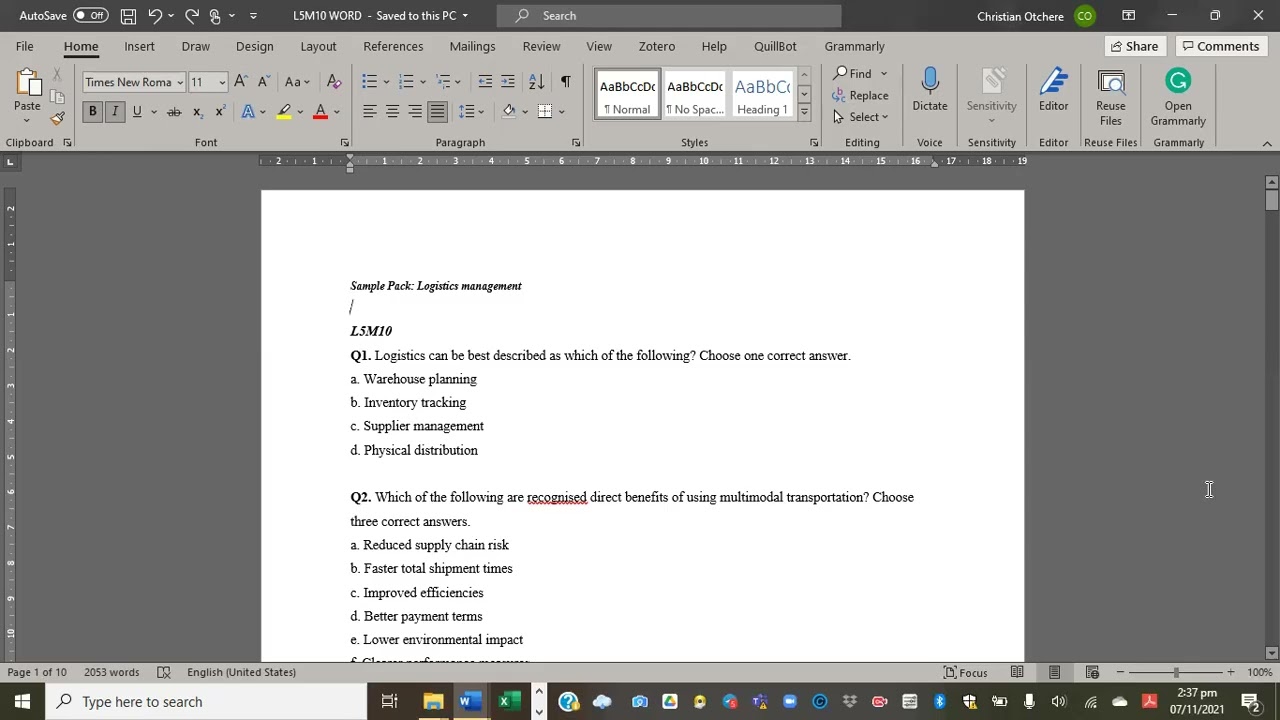Switch to Focus mode
This screenshot has height=720, width=1280.
click(x=964, y=672)
